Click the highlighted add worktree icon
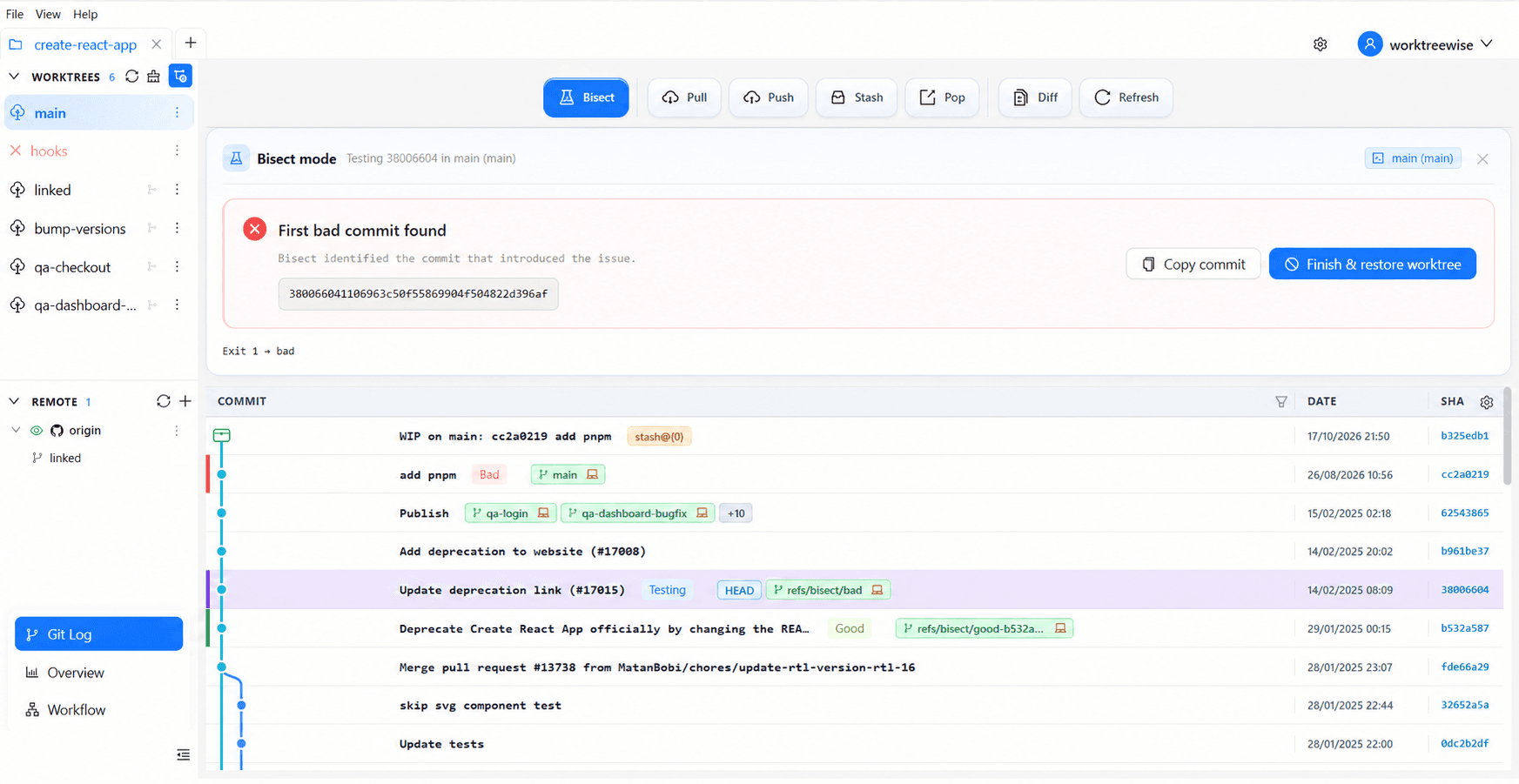 point(180,77)
